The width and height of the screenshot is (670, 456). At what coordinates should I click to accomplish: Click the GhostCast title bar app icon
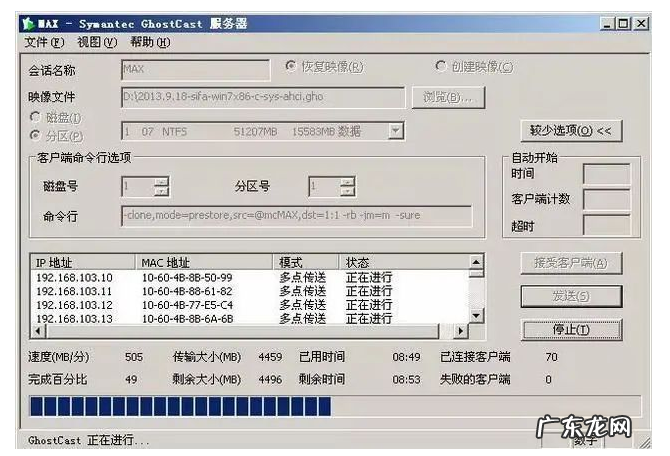(x=28, y=24)
